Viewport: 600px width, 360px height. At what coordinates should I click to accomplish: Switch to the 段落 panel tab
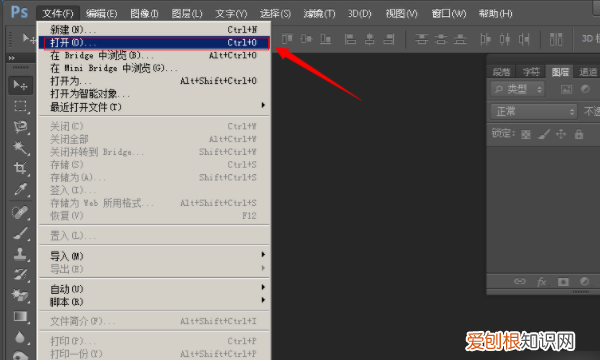pos(501,72)
